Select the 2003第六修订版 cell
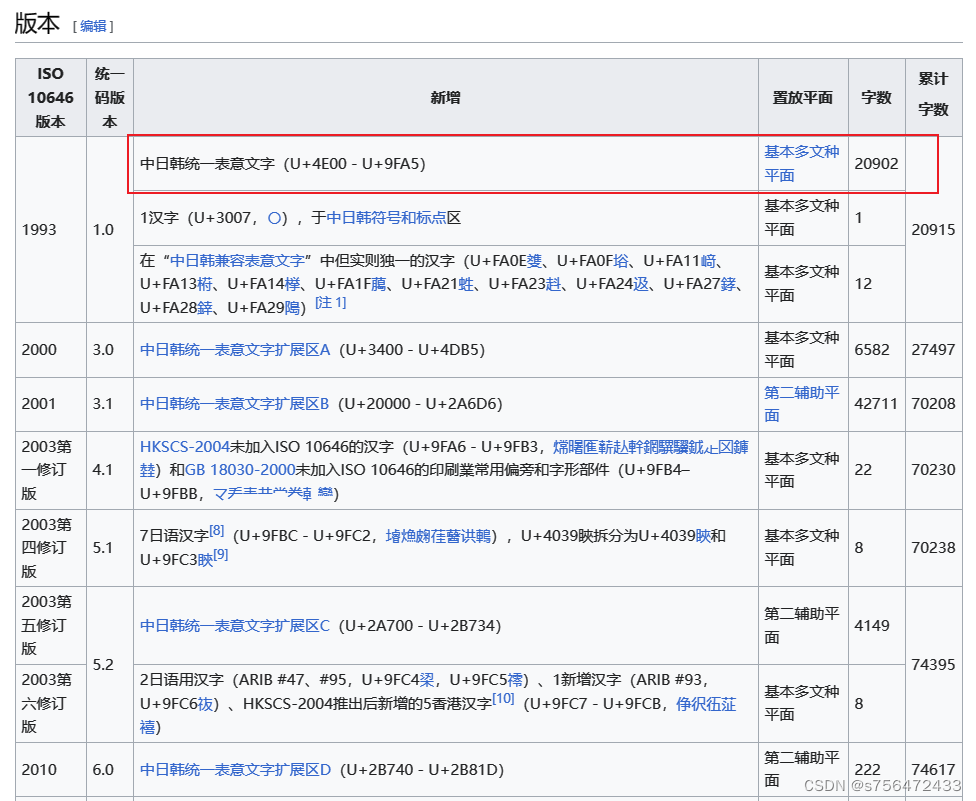 click(x=50, y=703)
